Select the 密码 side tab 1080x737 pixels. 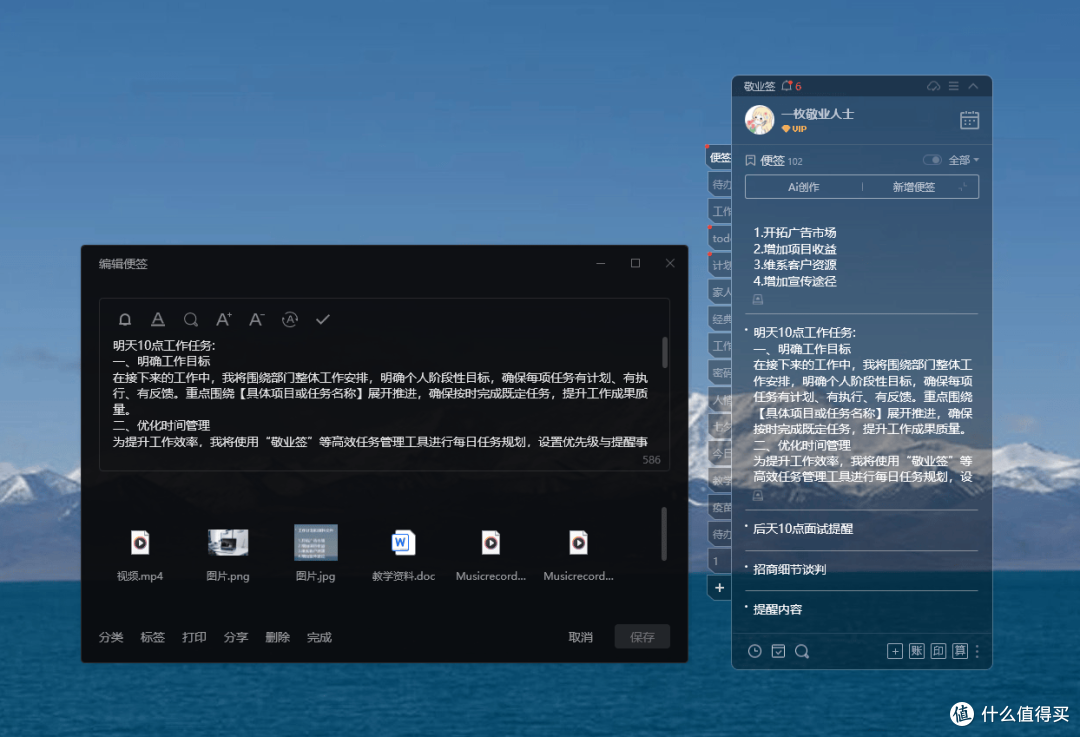(x=720, y=373)
